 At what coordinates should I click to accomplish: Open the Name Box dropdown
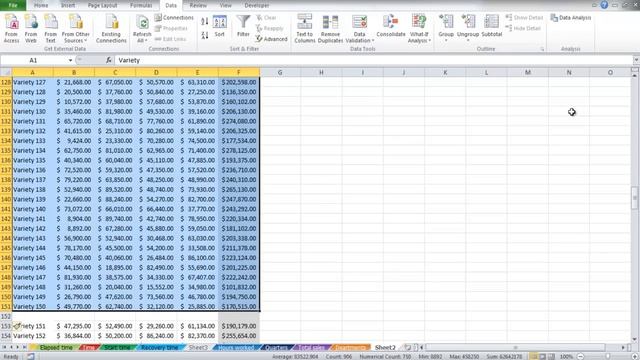70,60
